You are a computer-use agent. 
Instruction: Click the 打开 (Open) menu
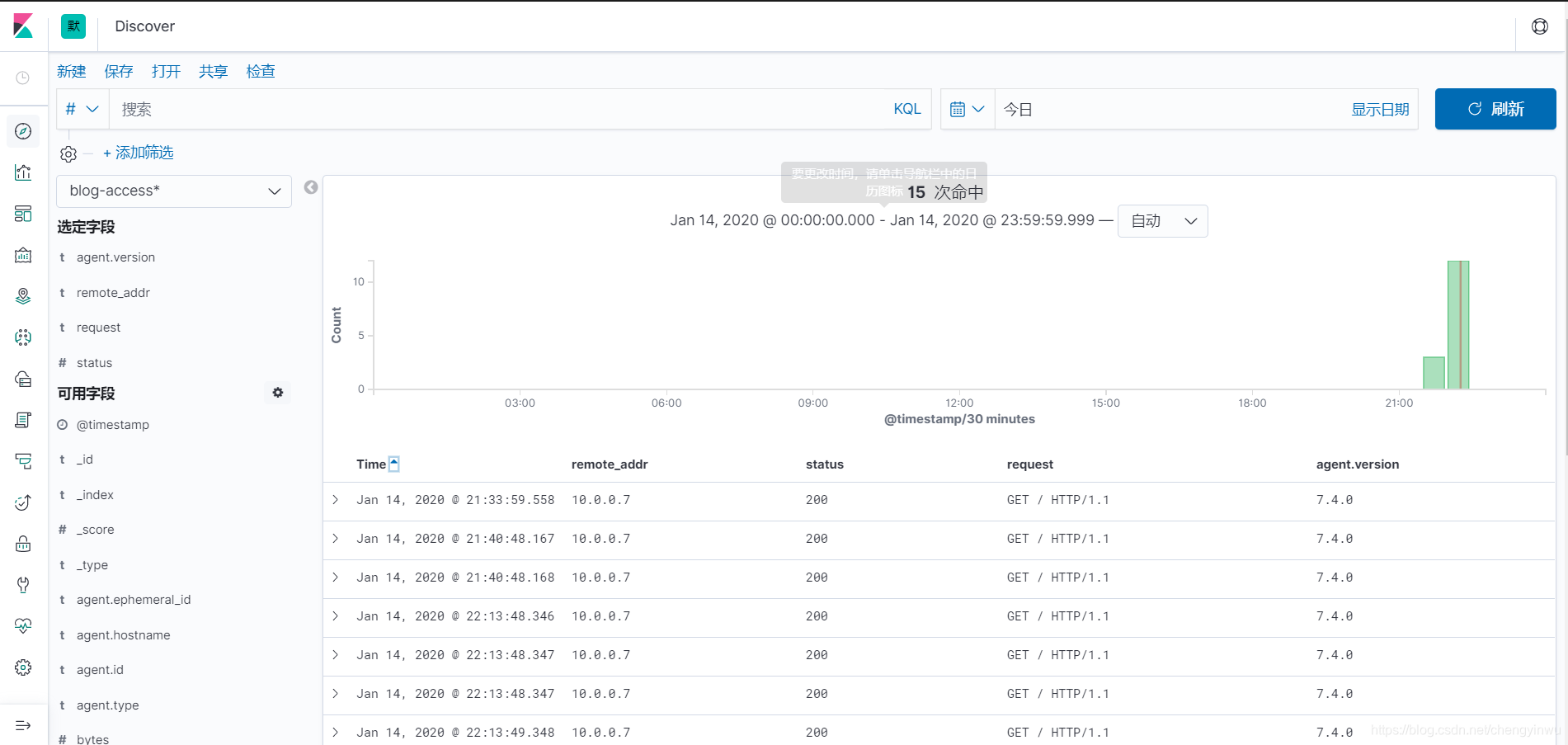(166, 72)
